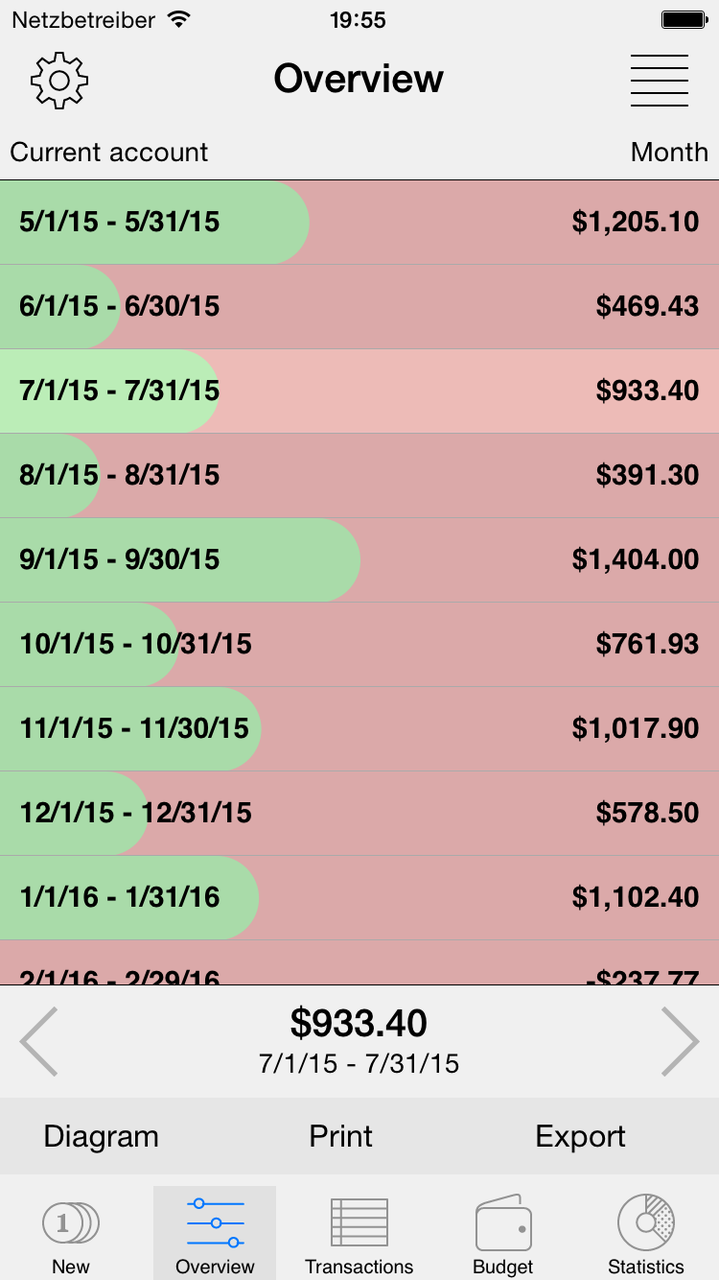Tap the Print button
Screen dimensions: 719x1280
pyautogui.click(x=341, y=1137)
